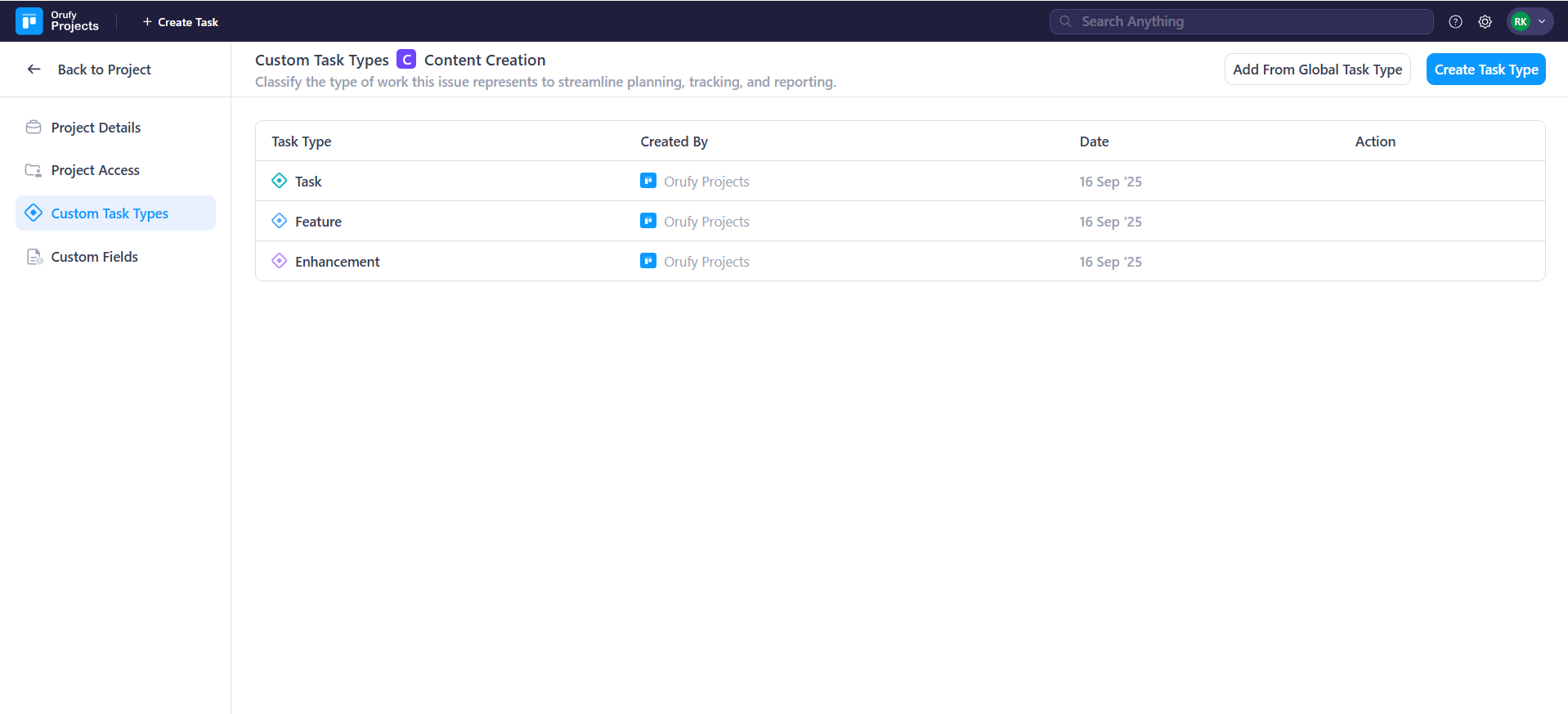The height and width of the screenshot is (714, 1568).
Task: Click the Project Details sidebar icon
Action: pyautogui.click(x=34, y=128)
